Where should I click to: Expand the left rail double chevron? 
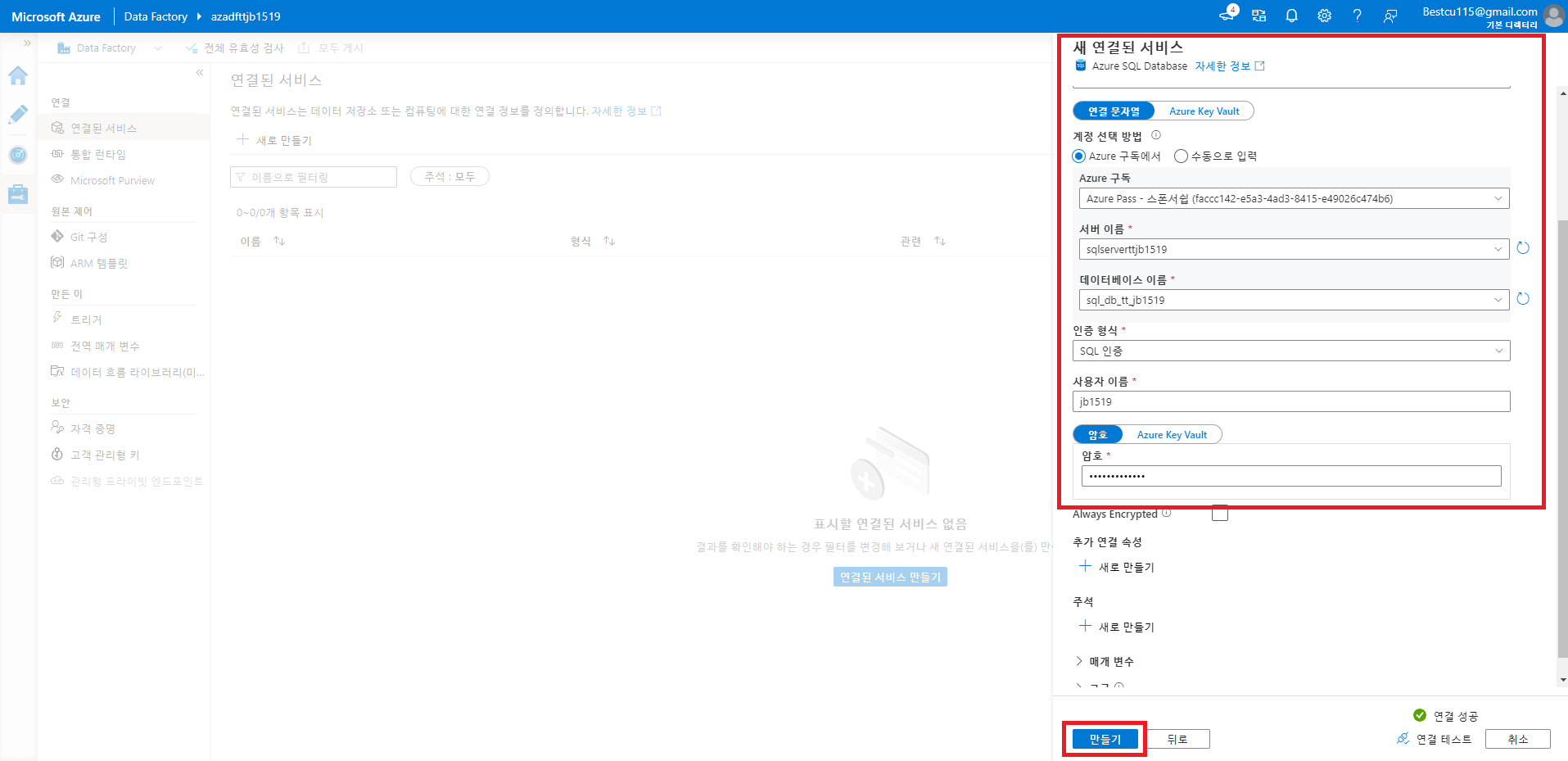coord(27,43)
